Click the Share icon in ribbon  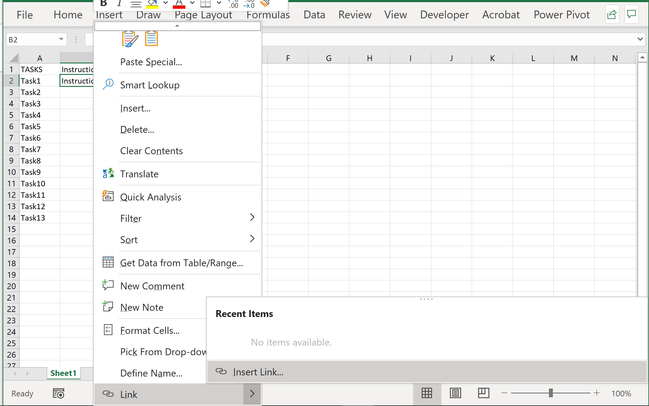612,15
